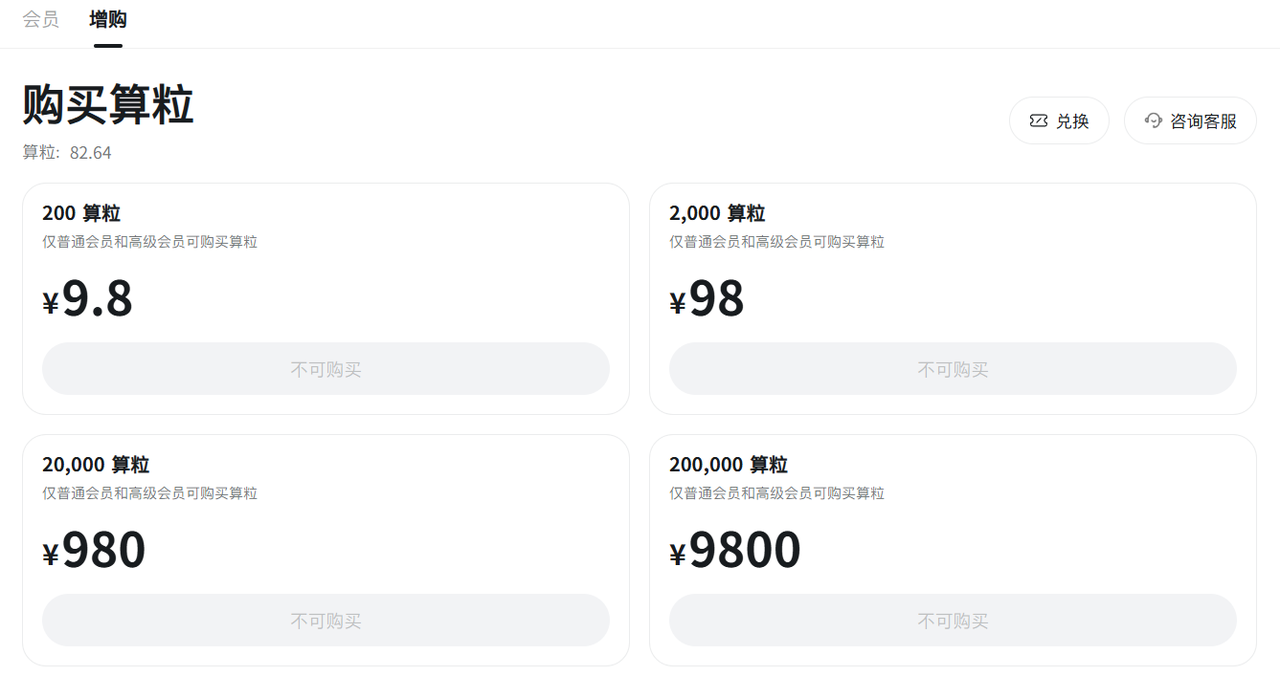This screenshot has height=698, width=1280.
Task: Hit 不可购买 below the ¥9800 price
Action: (952, 620)
